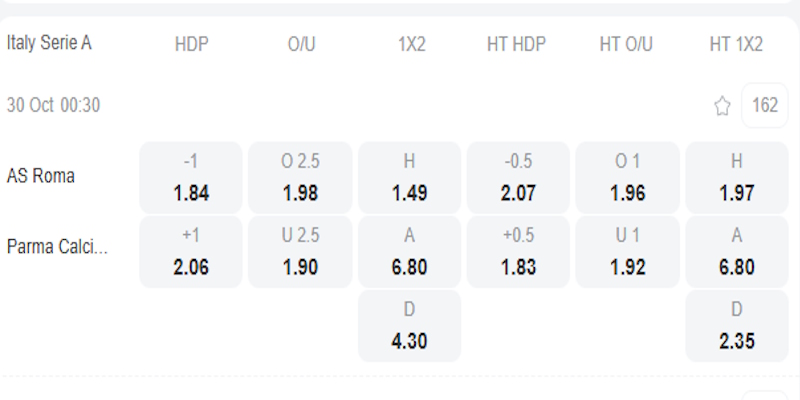Click the 30 Oct 00:30 match time
The image size is (800, 400).
53,105
